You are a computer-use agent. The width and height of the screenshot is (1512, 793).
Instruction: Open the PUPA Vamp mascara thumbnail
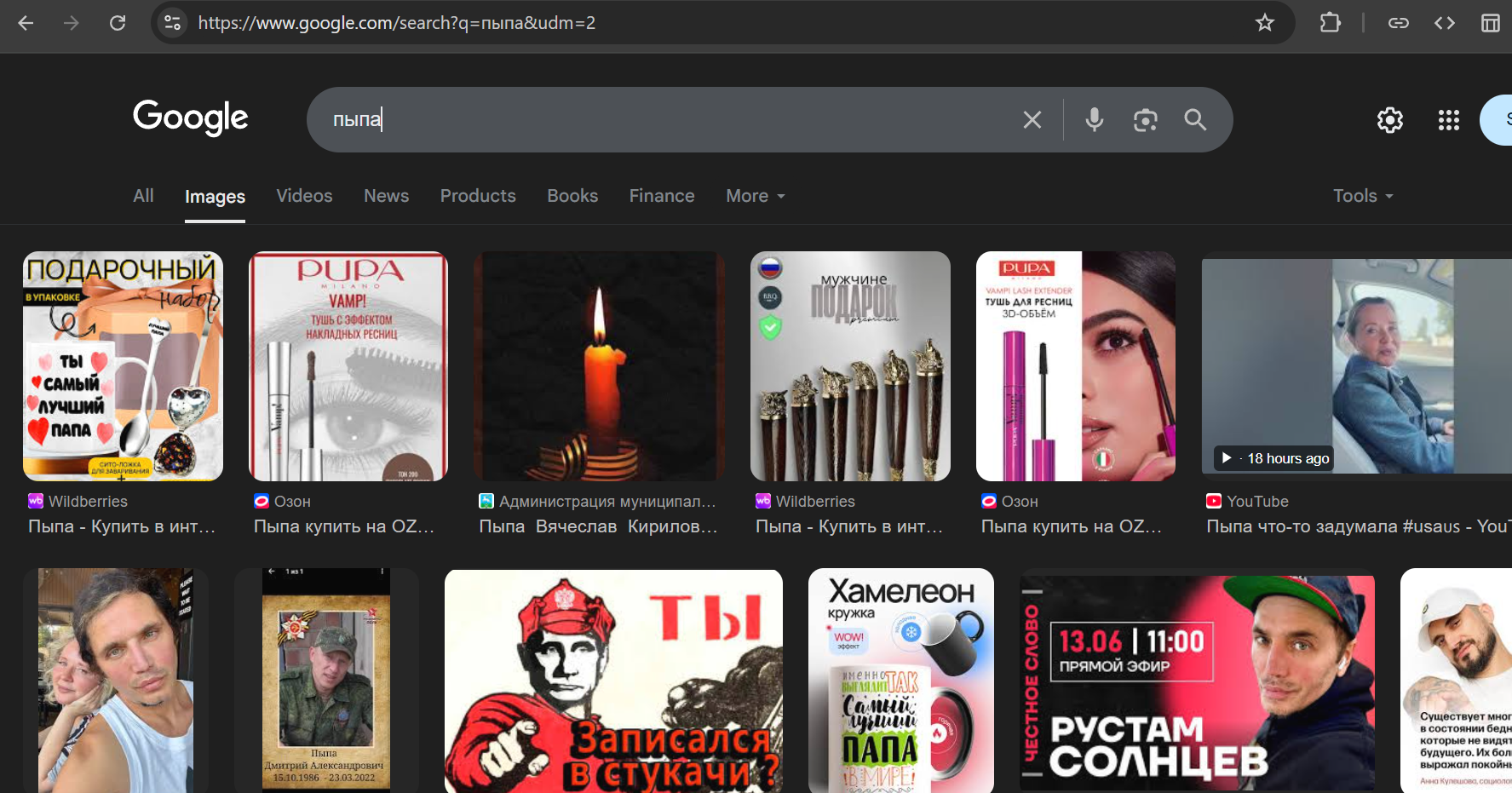coord(348,366)
